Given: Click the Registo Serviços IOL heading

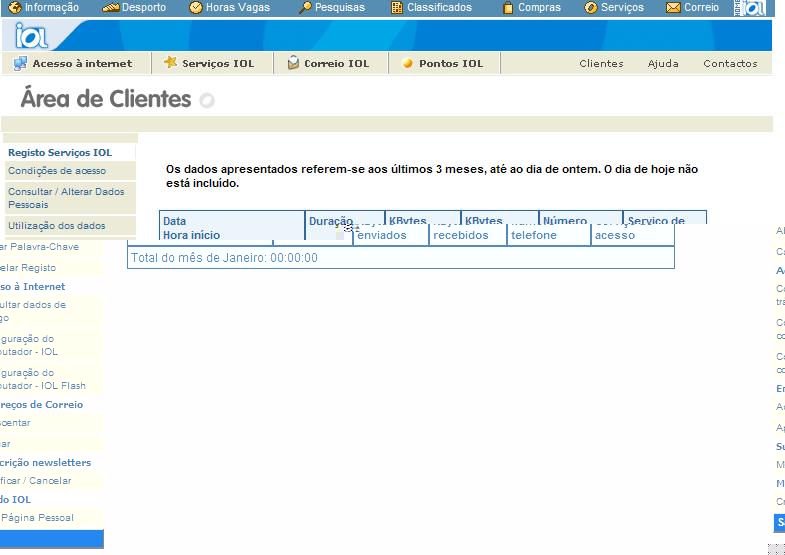Looking at the screenshot, I should pyautogui.click(x=60, y=153).
